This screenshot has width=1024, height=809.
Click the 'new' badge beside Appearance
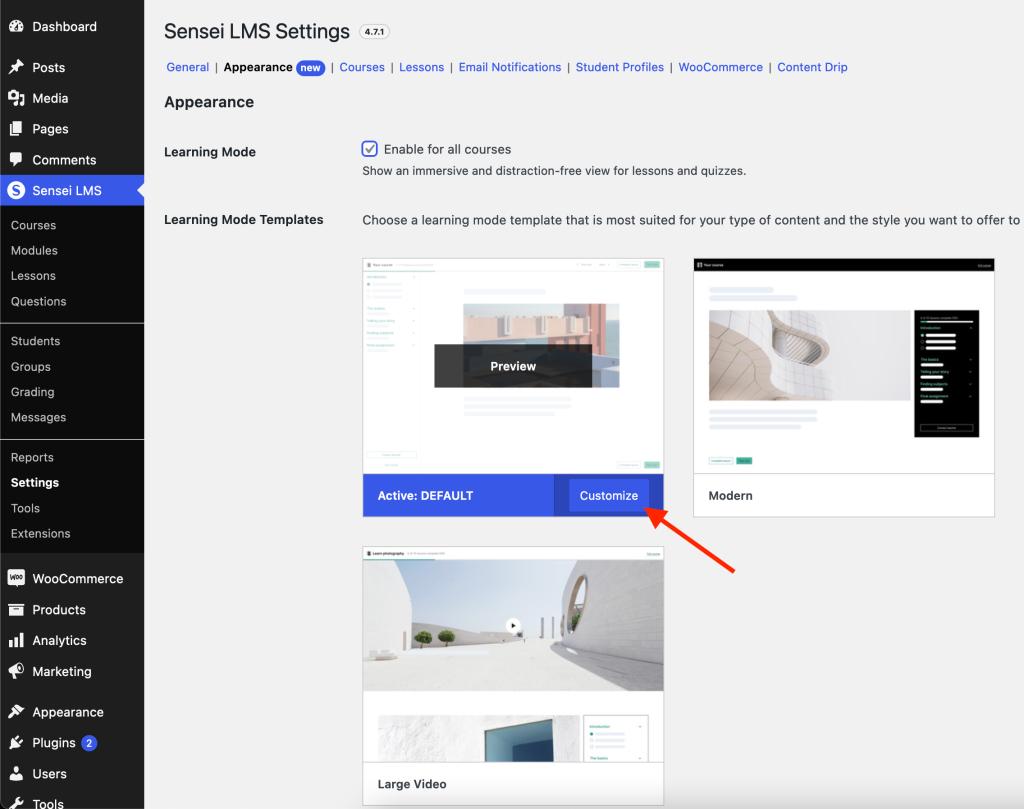(310, 68)
